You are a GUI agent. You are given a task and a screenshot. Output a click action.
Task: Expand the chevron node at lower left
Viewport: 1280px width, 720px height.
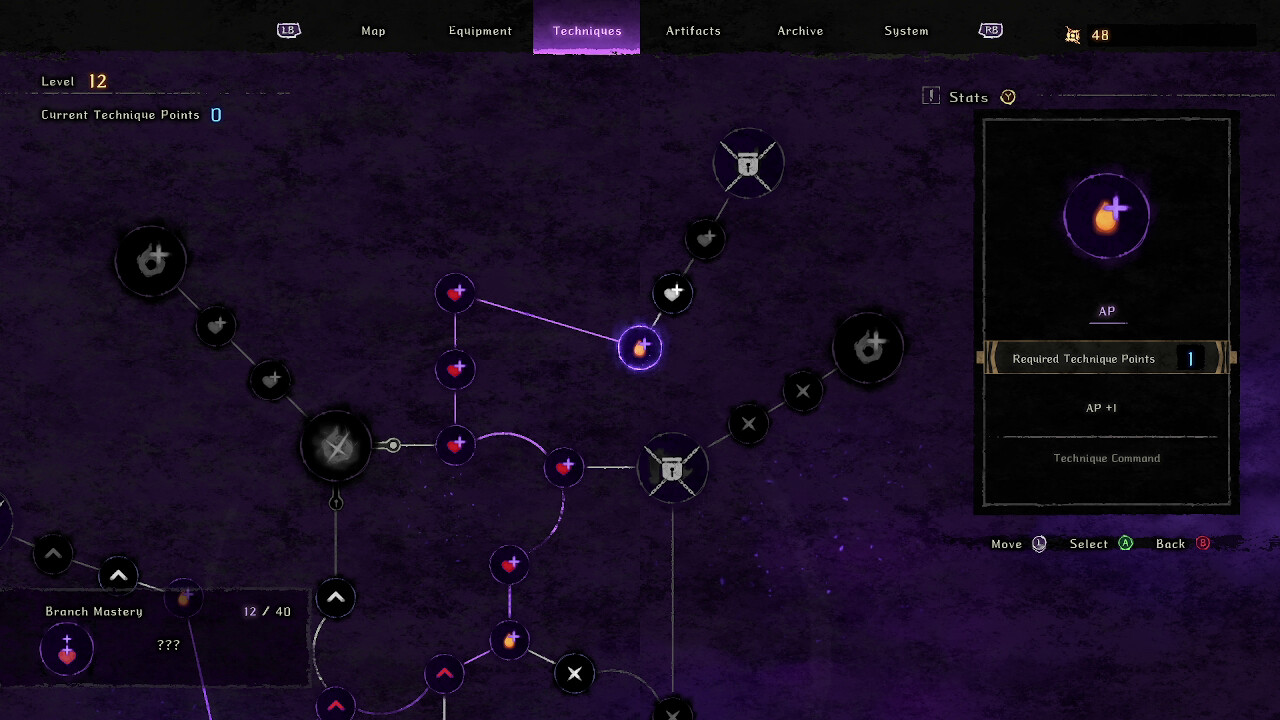tap(53, 553)
